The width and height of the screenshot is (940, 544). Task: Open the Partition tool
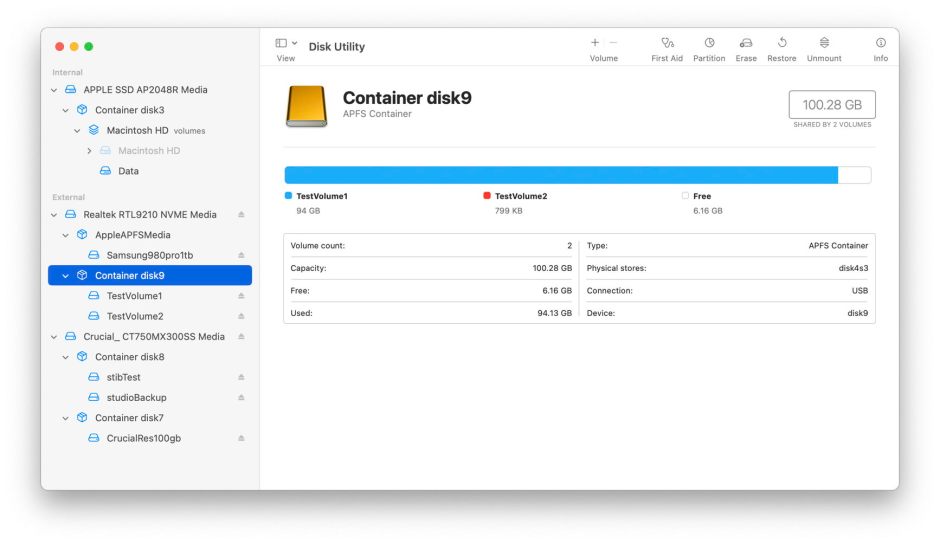click(x=709, y=43)
